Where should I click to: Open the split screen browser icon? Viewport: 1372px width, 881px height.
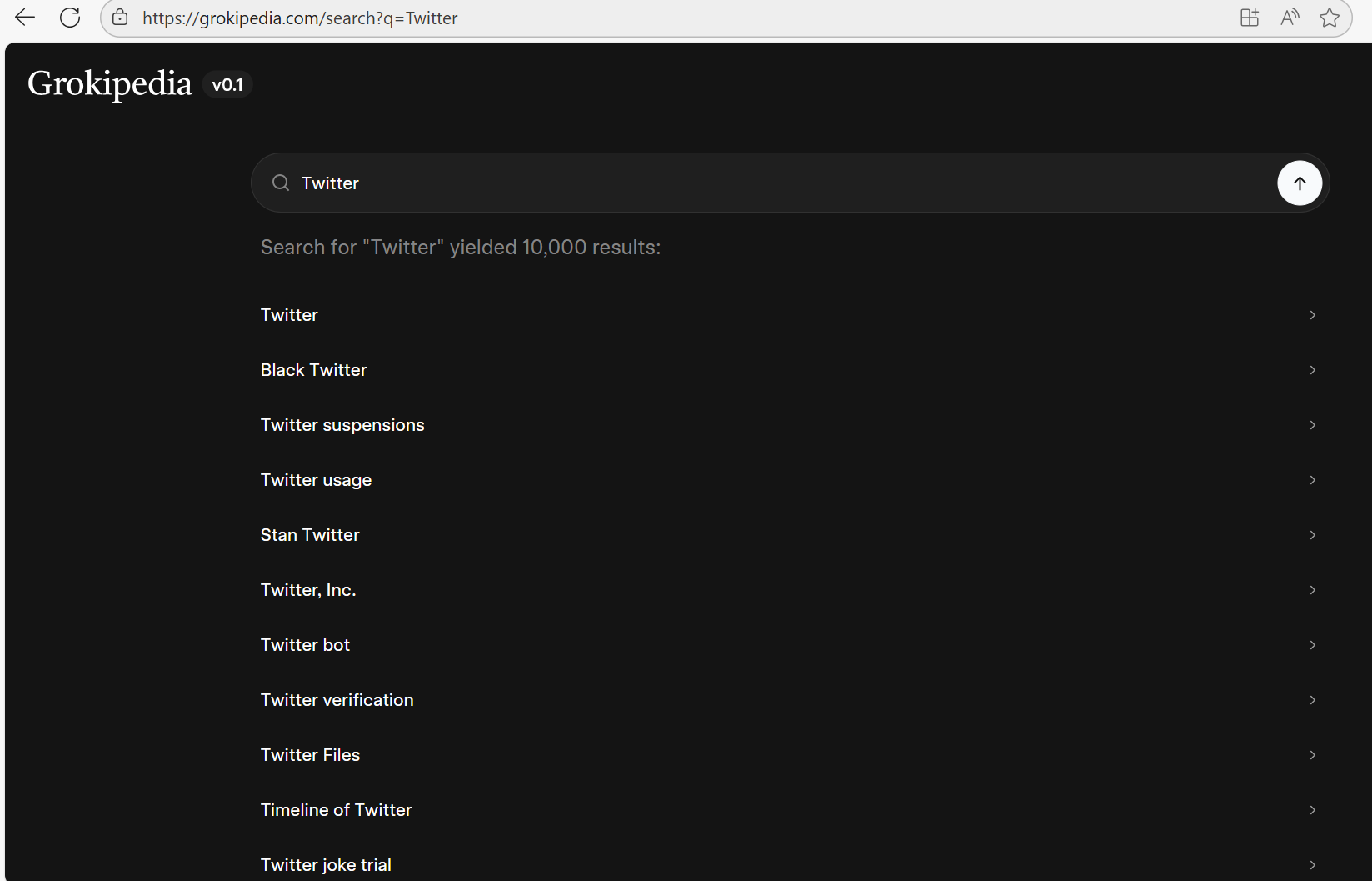pyautogui.click(x=1249, y=18)
